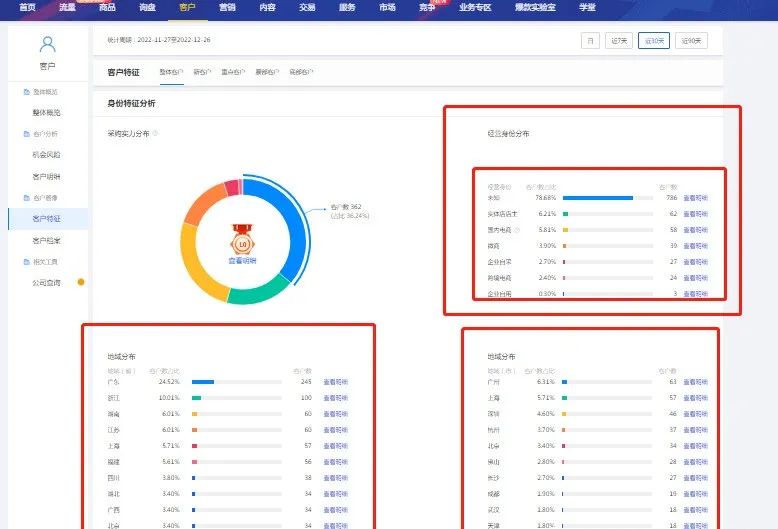The height and width of the screenshot is (529, 778).
Task: Select the 客户 top navigation item
Action: click(x=187, y=7)
